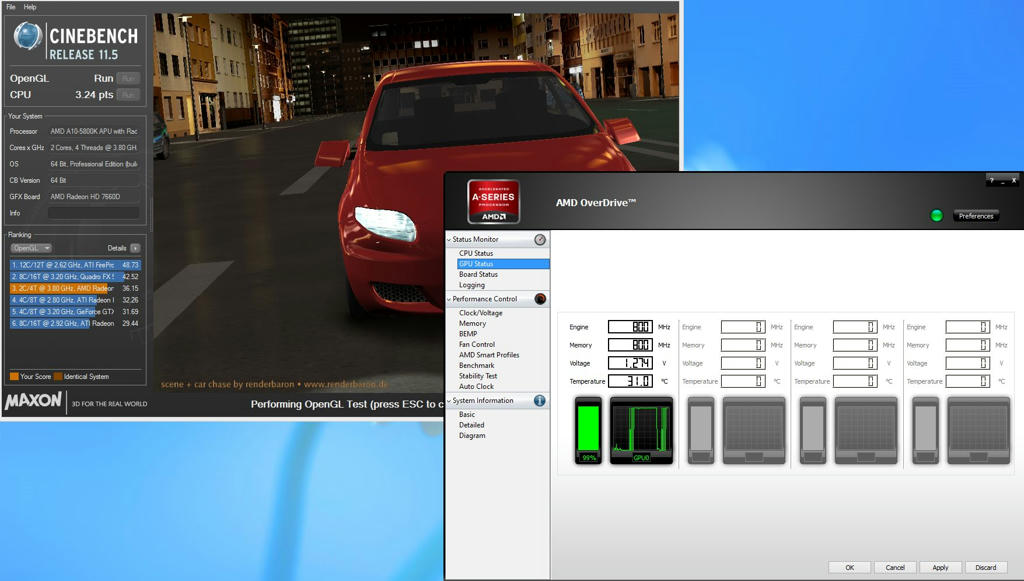Click the AMD OverDrive help question mark
Viewport: 1024px width, 581px height.
point(991,181)
